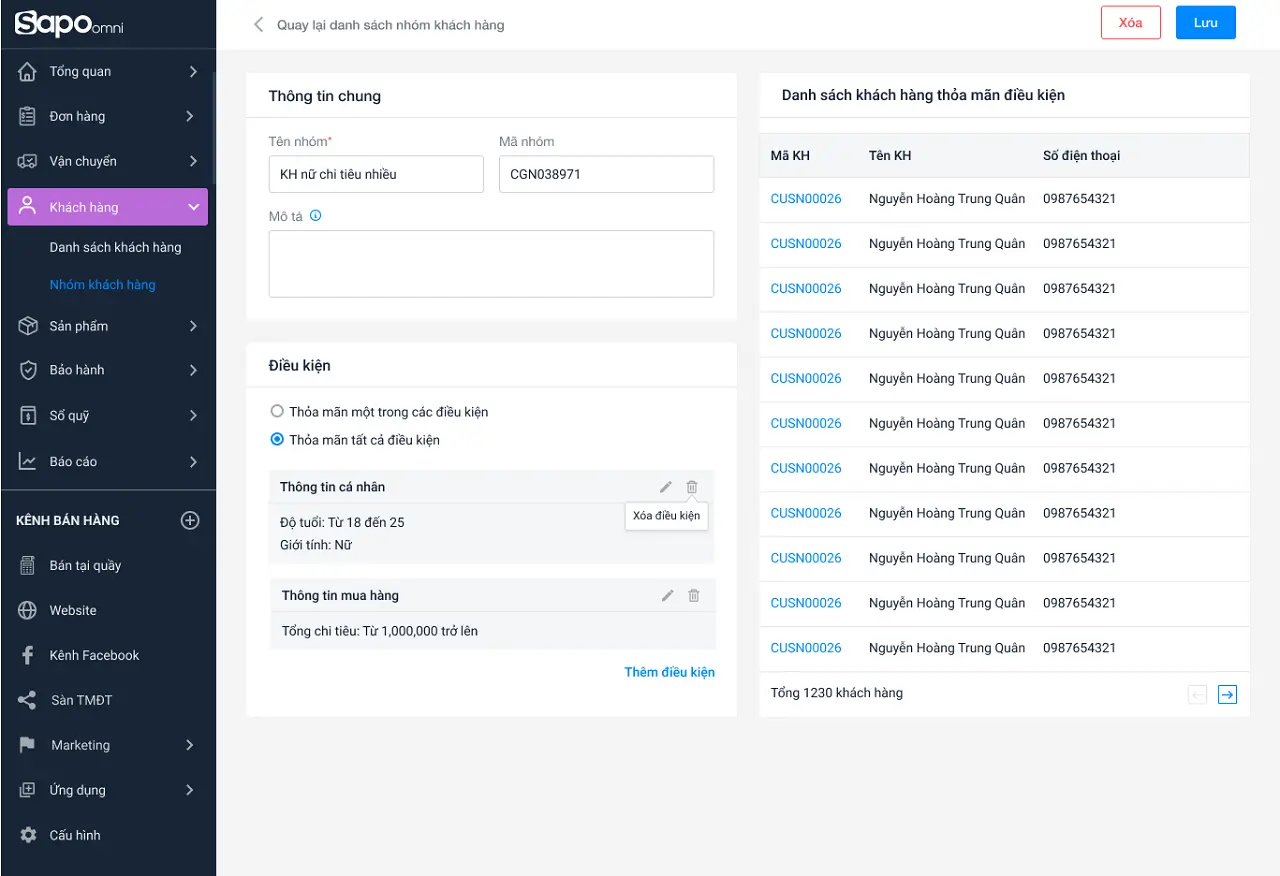Collapse the Khách hàng sidebar section

[x=193, y=208]
